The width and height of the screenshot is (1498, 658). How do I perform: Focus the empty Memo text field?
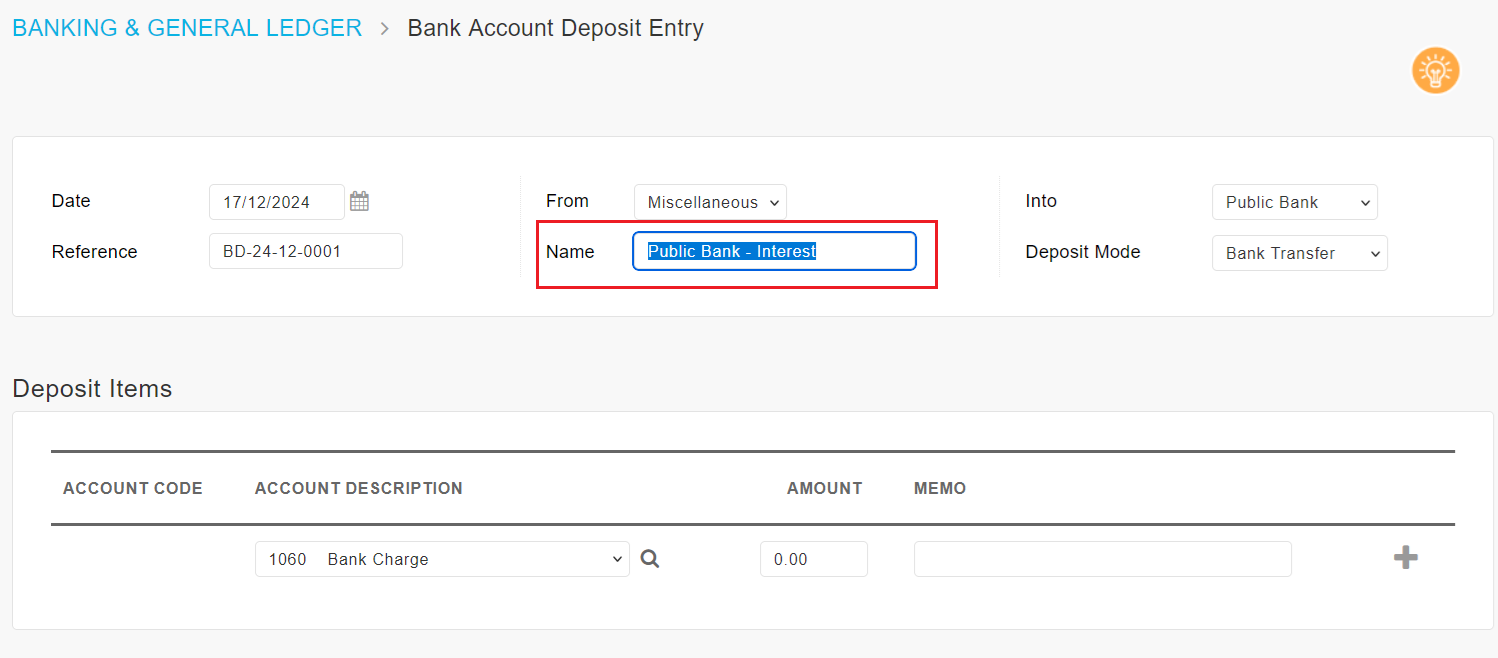pos(1103,559)
